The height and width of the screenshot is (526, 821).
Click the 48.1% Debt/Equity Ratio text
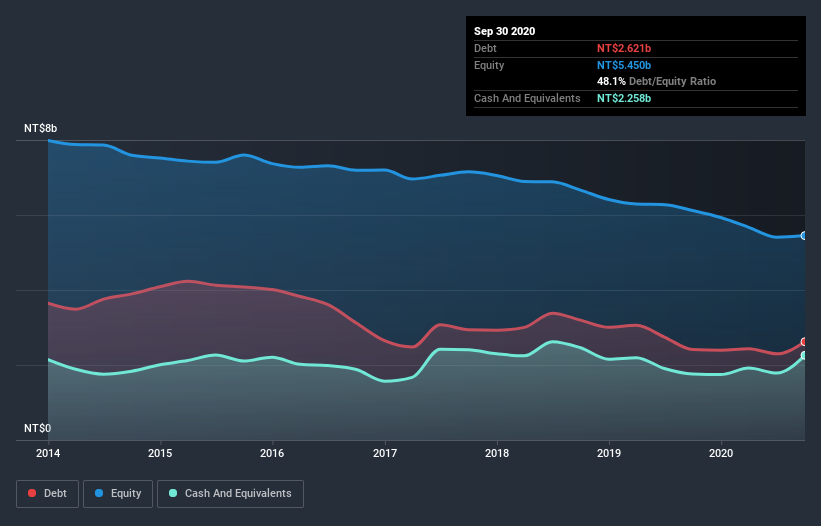pyautogui.click(x=657, y=82)
